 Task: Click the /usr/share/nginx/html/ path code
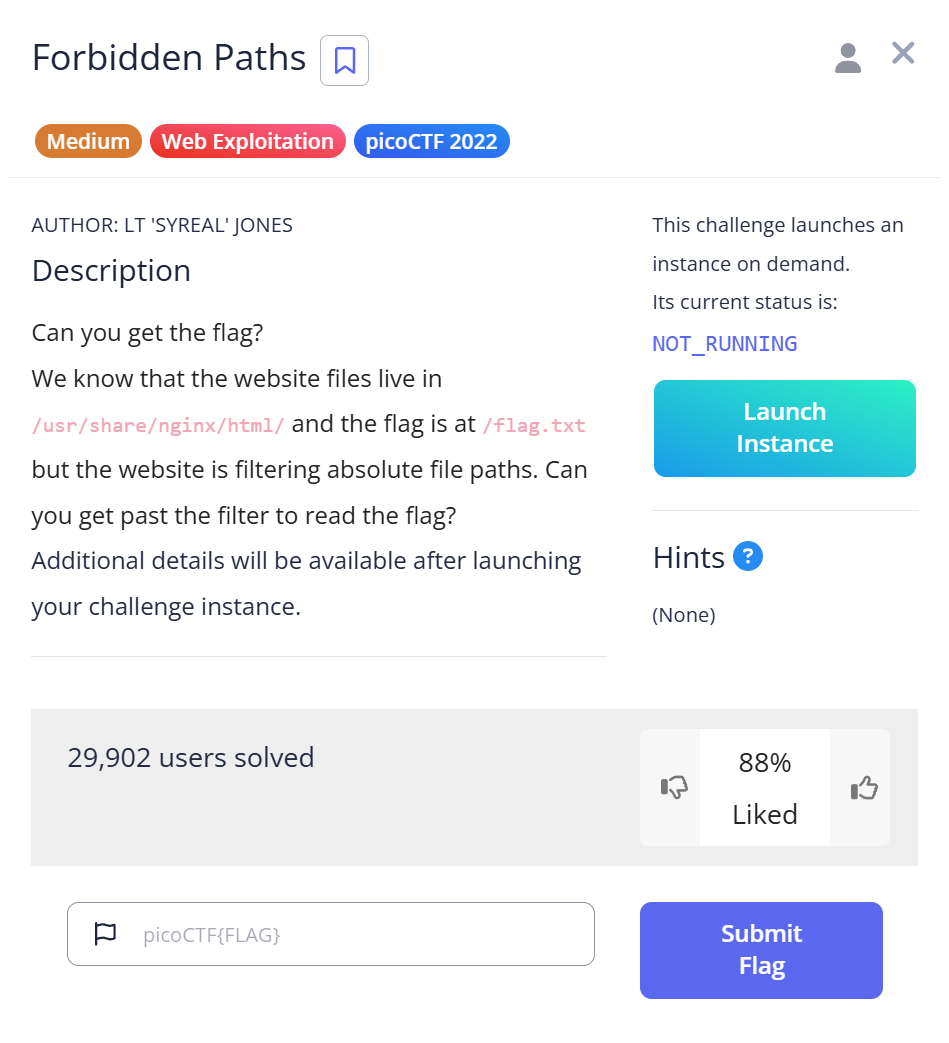click(158, 425)
